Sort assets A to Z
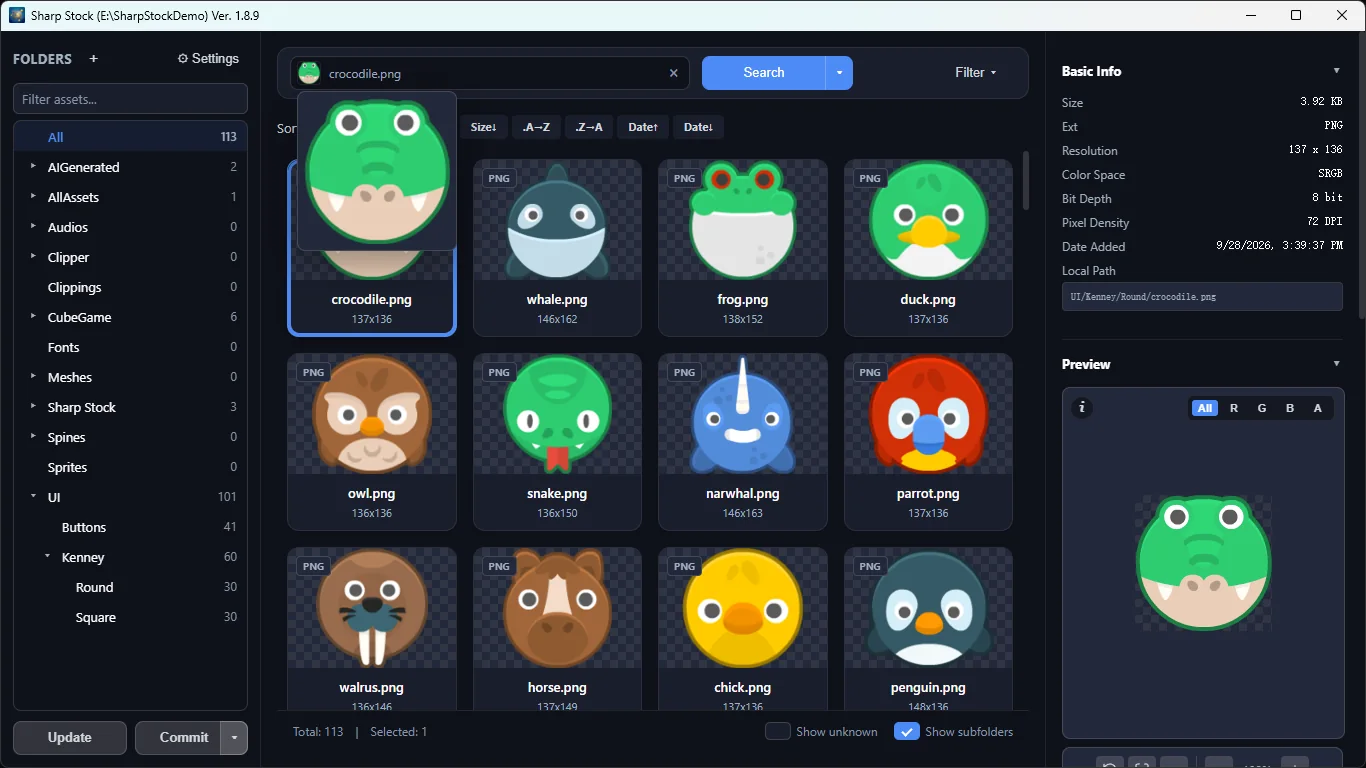The image size is (1366, 768). (536, 127)
